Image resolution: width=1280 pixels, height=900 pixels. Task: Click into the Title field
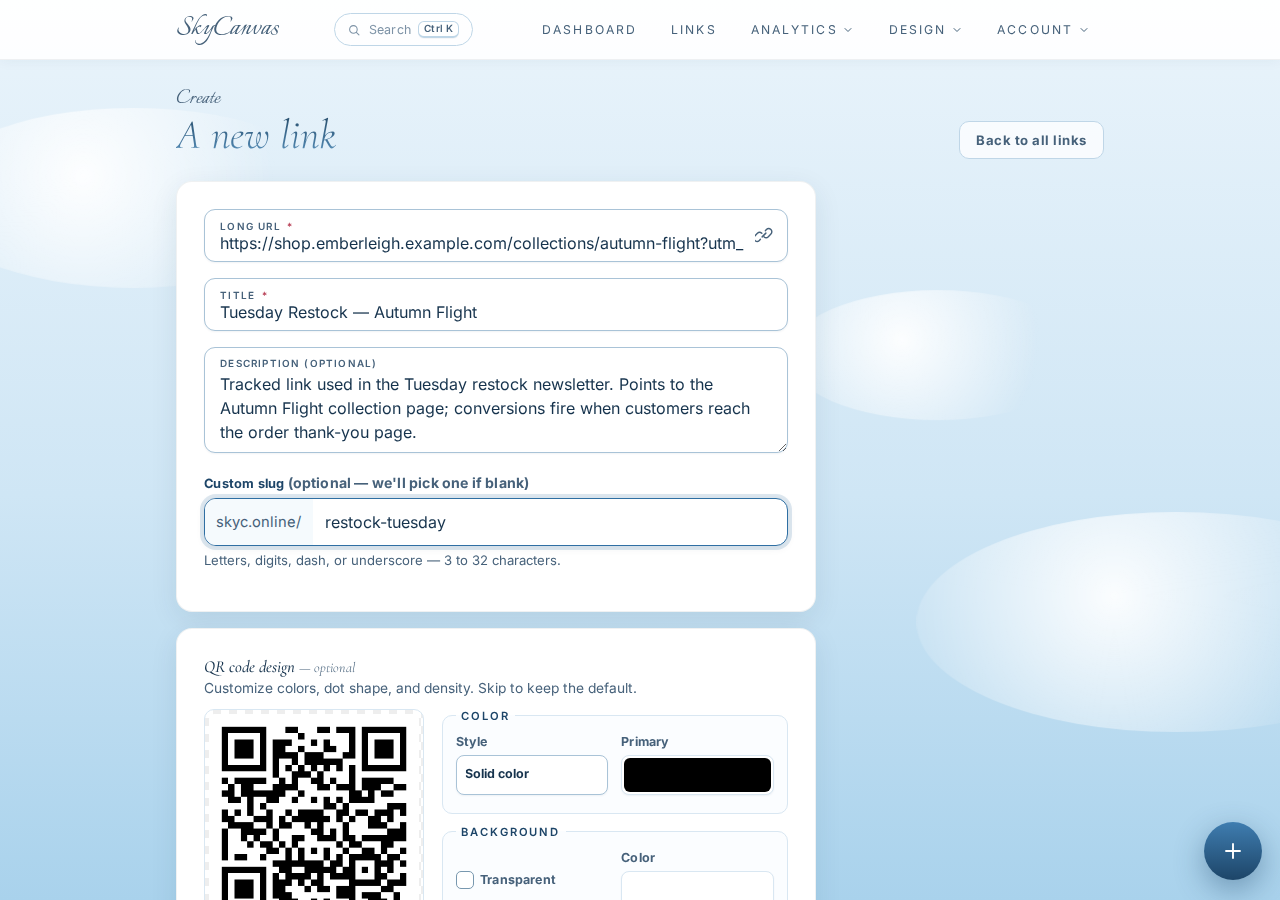click(496, 305)
